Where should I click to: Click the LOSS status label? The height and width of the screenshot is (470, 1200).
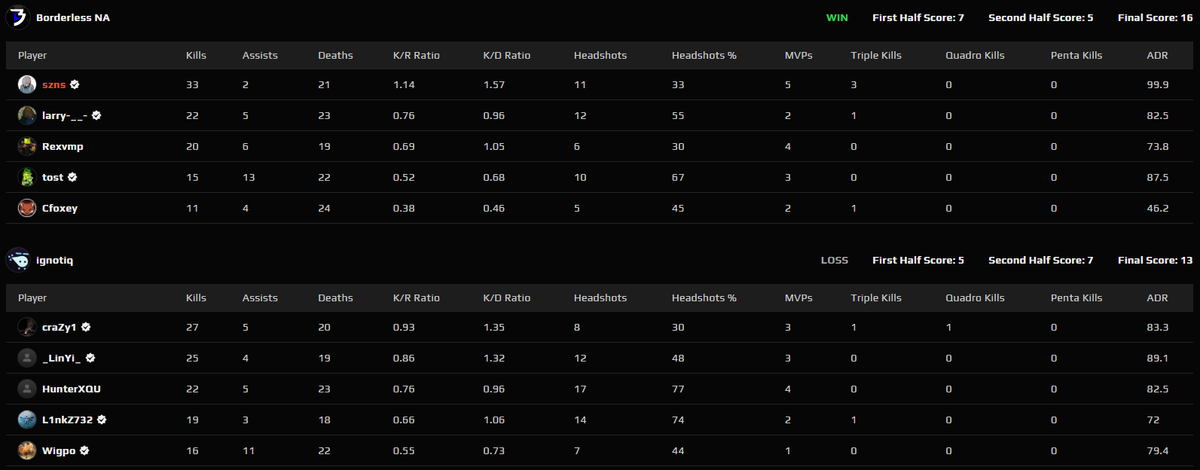click(834, 260)
